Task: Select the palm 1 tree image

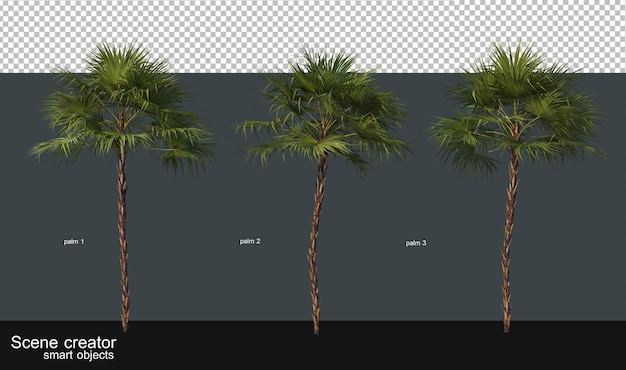Action: tap(122, 188)
